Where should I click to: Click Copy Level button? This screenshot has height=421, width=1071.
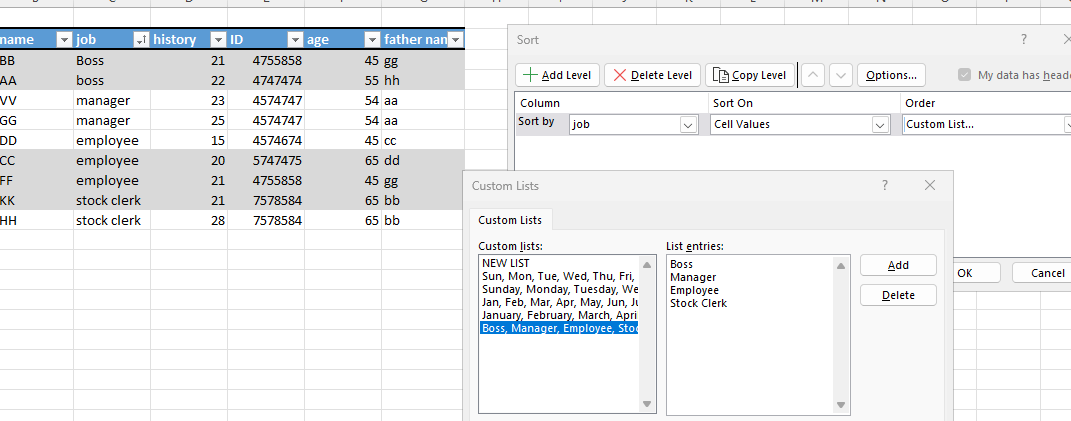point(749,75)
